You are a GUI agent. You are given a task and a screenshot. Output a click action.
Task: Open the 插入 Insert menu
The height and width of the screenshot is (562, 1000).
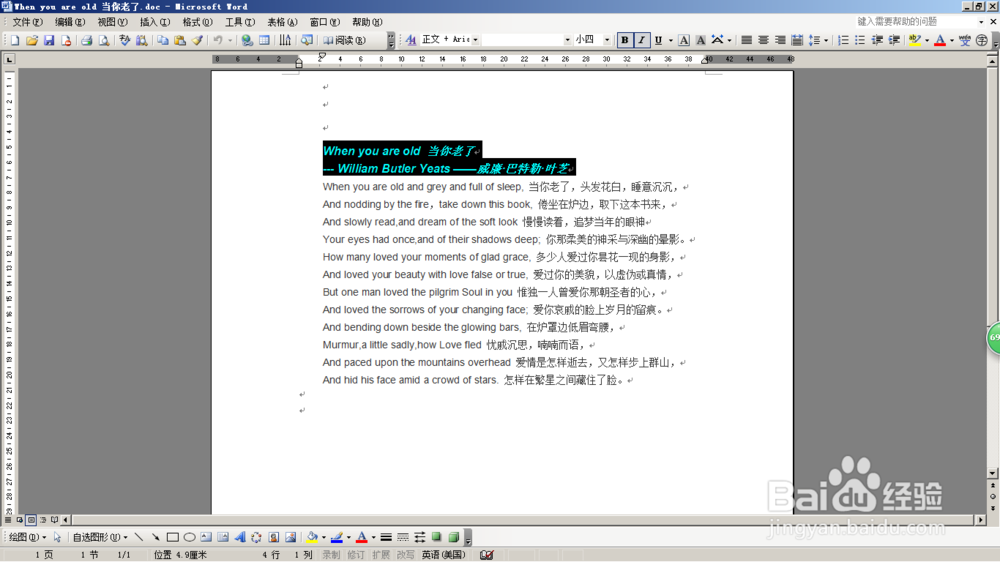[x=155, y=22]
